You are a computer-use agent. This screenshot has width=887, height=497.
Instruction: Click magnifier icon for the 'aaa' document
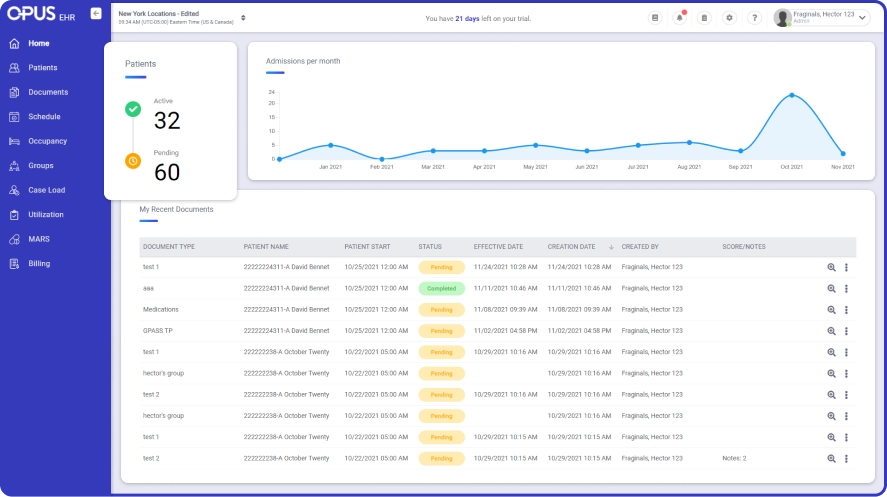(831, 288)
